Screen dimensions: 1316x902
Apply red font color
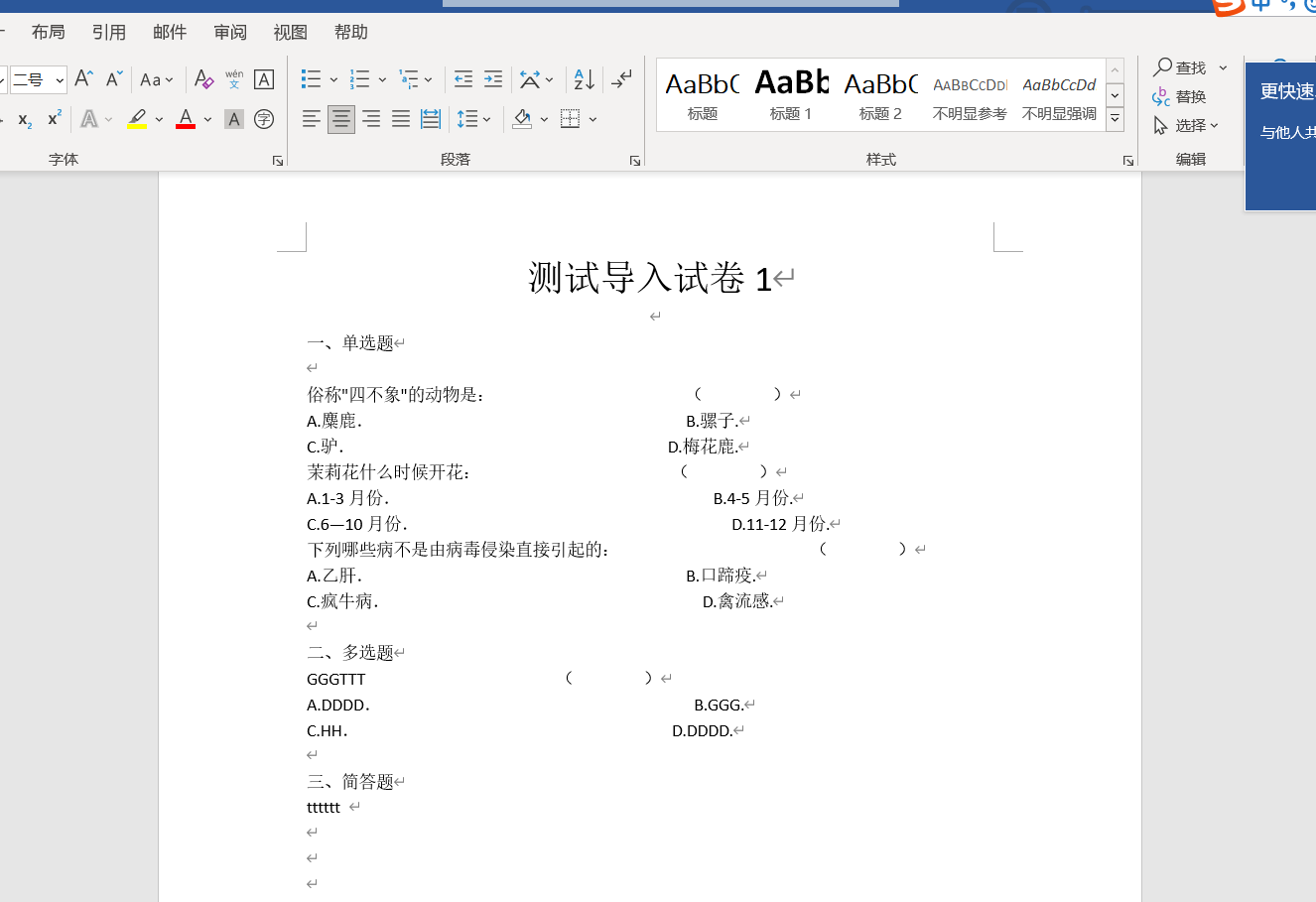tap(186, 119)
